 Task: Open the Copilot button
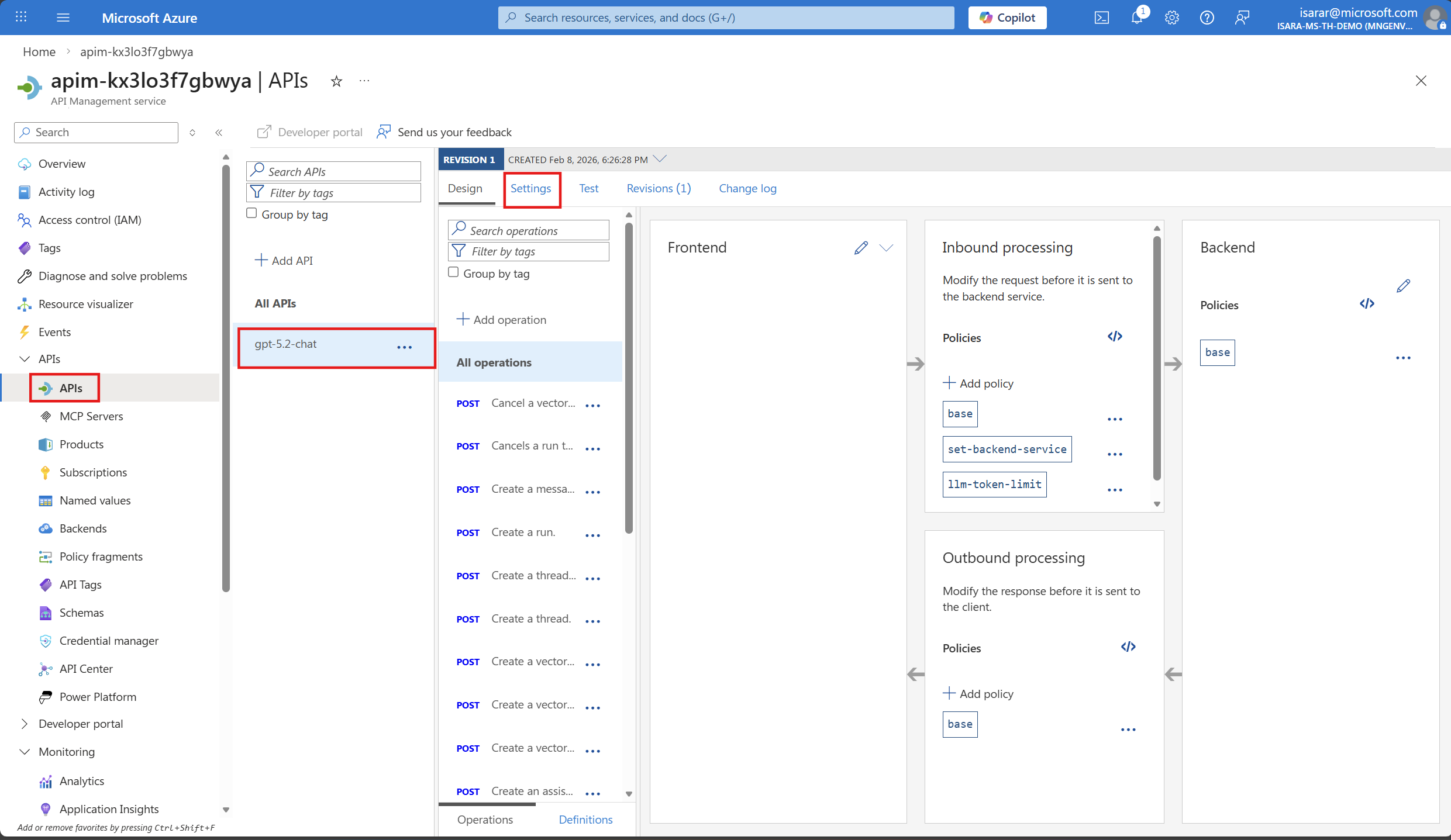pyautogui.click(x=1008, y=18)
